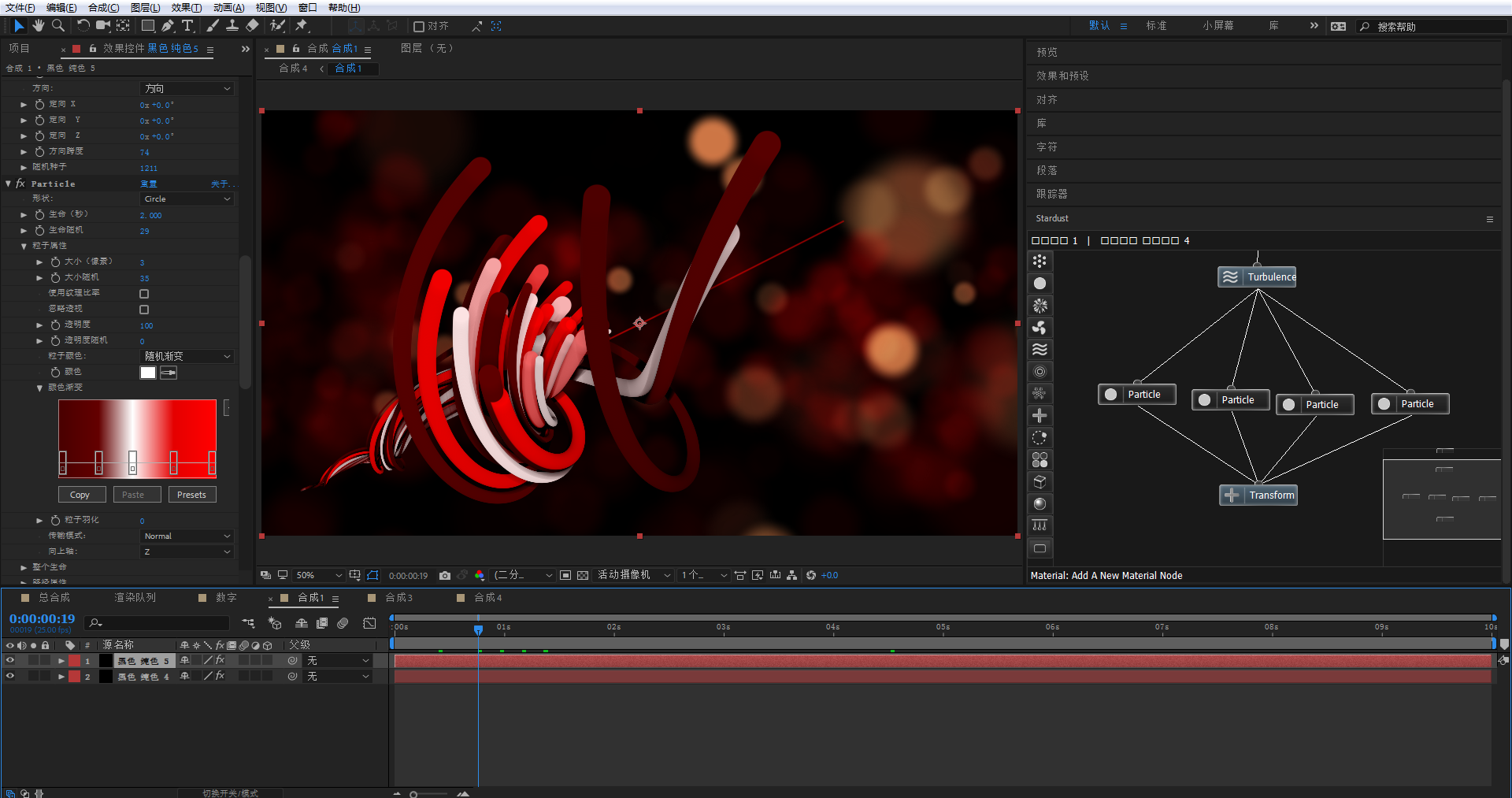Open the 50% magnification dropdown

319,576
